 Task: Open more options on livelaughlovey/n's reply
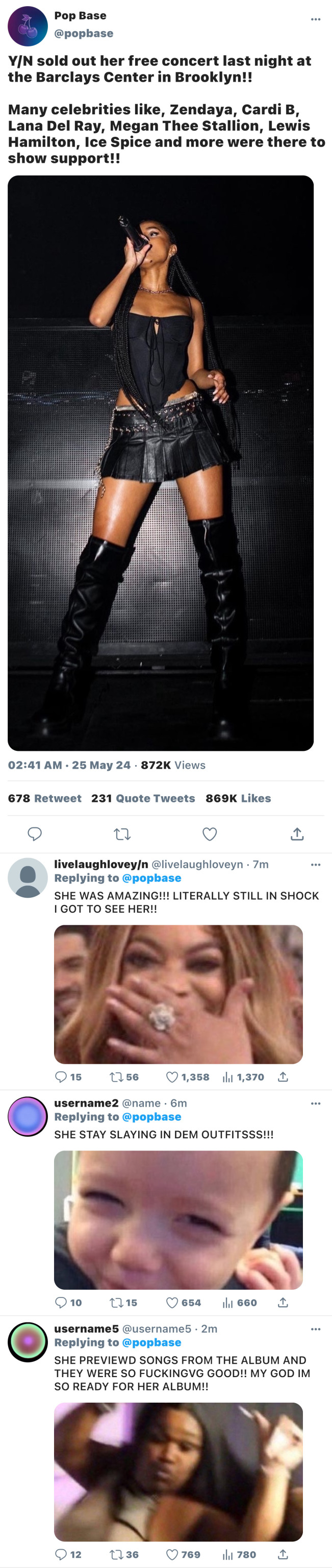point(315,864)
